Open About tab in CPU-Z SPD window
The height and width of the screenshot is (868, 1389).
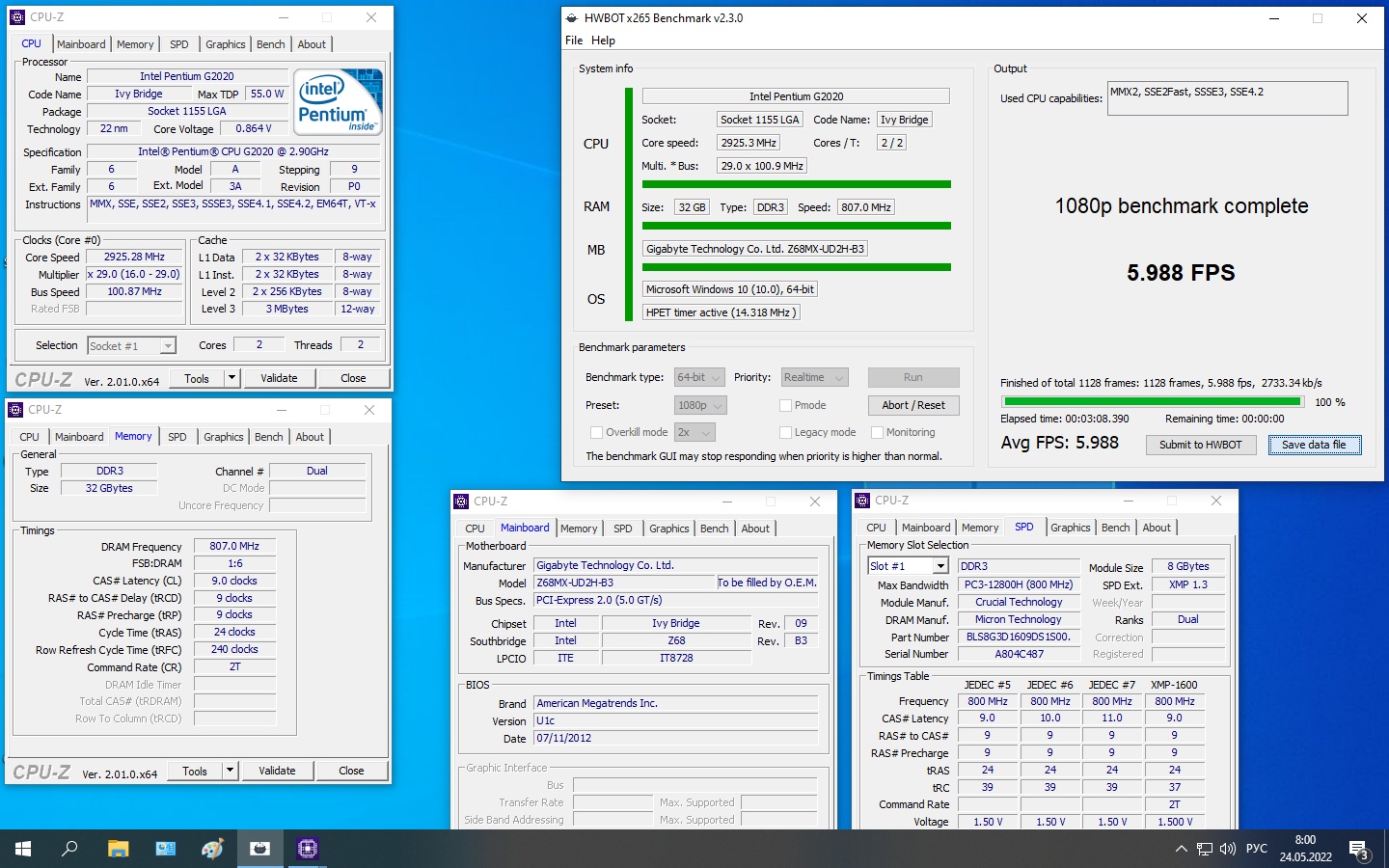[1157, 528]
